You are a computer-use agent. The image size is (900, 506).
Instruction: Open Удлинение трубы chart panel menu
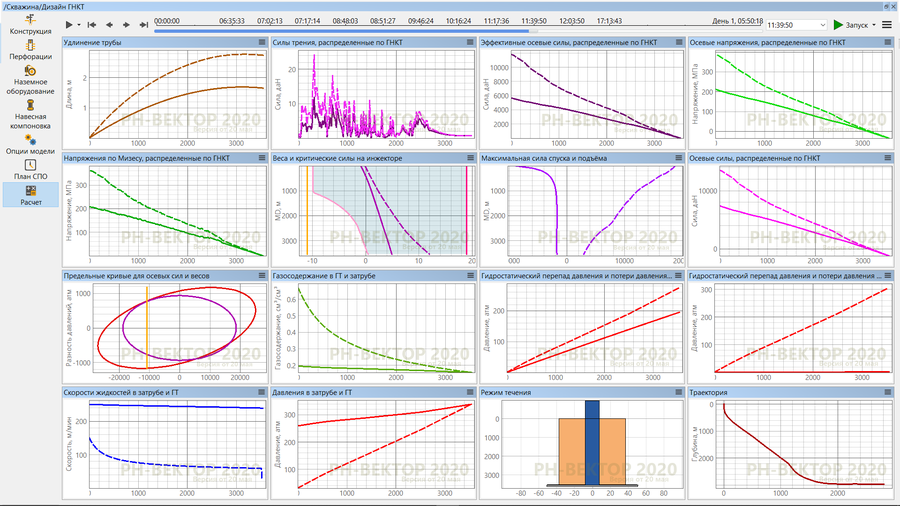(x=263, y=43)
